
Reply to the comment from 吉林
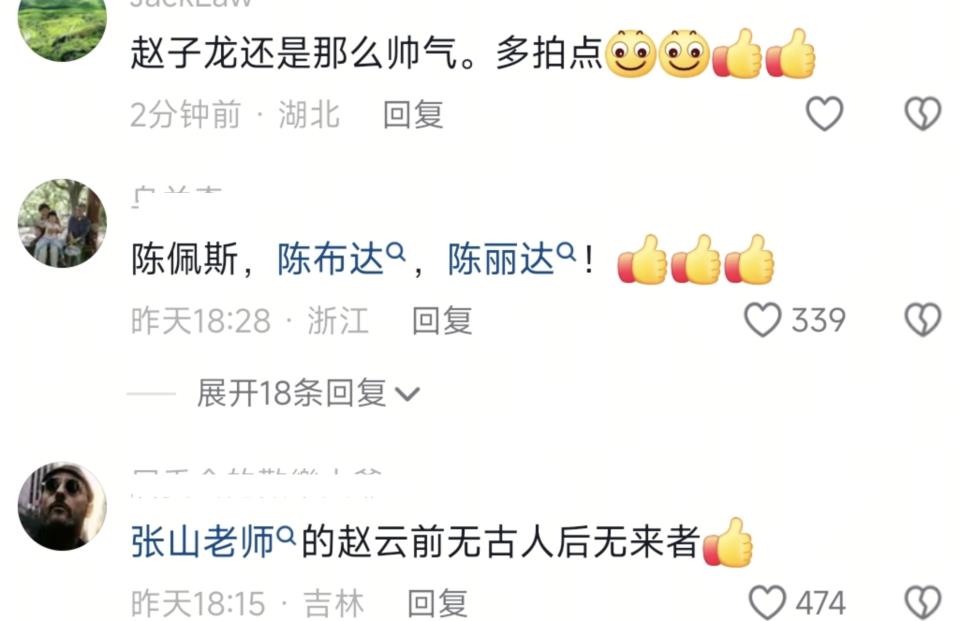tap(437, 603)
